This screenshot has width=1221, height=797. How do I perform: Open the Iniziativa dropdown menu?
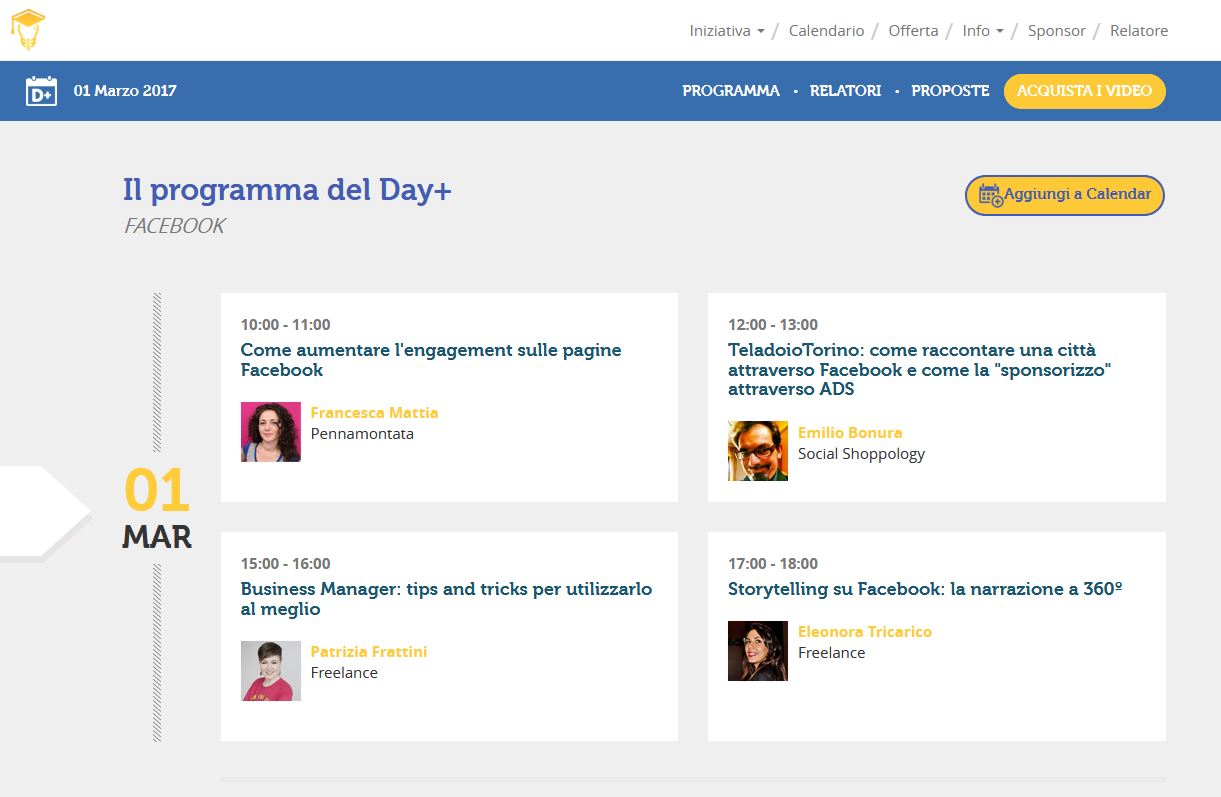[727, 31]
